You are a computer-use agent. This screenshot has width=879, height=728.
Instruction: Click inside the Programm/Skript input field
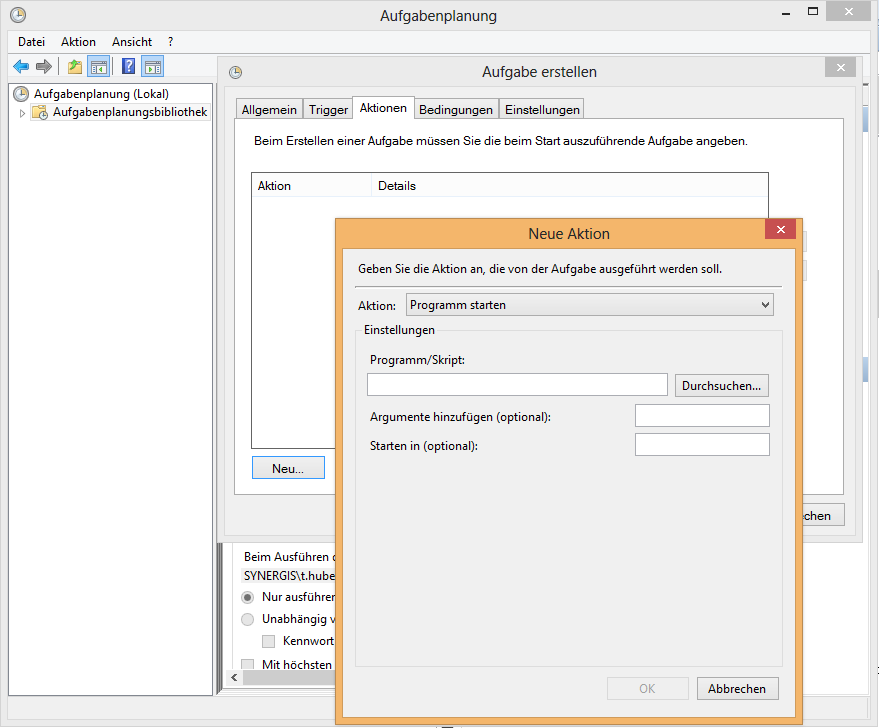pyautogui.click(x=517, y=384)
